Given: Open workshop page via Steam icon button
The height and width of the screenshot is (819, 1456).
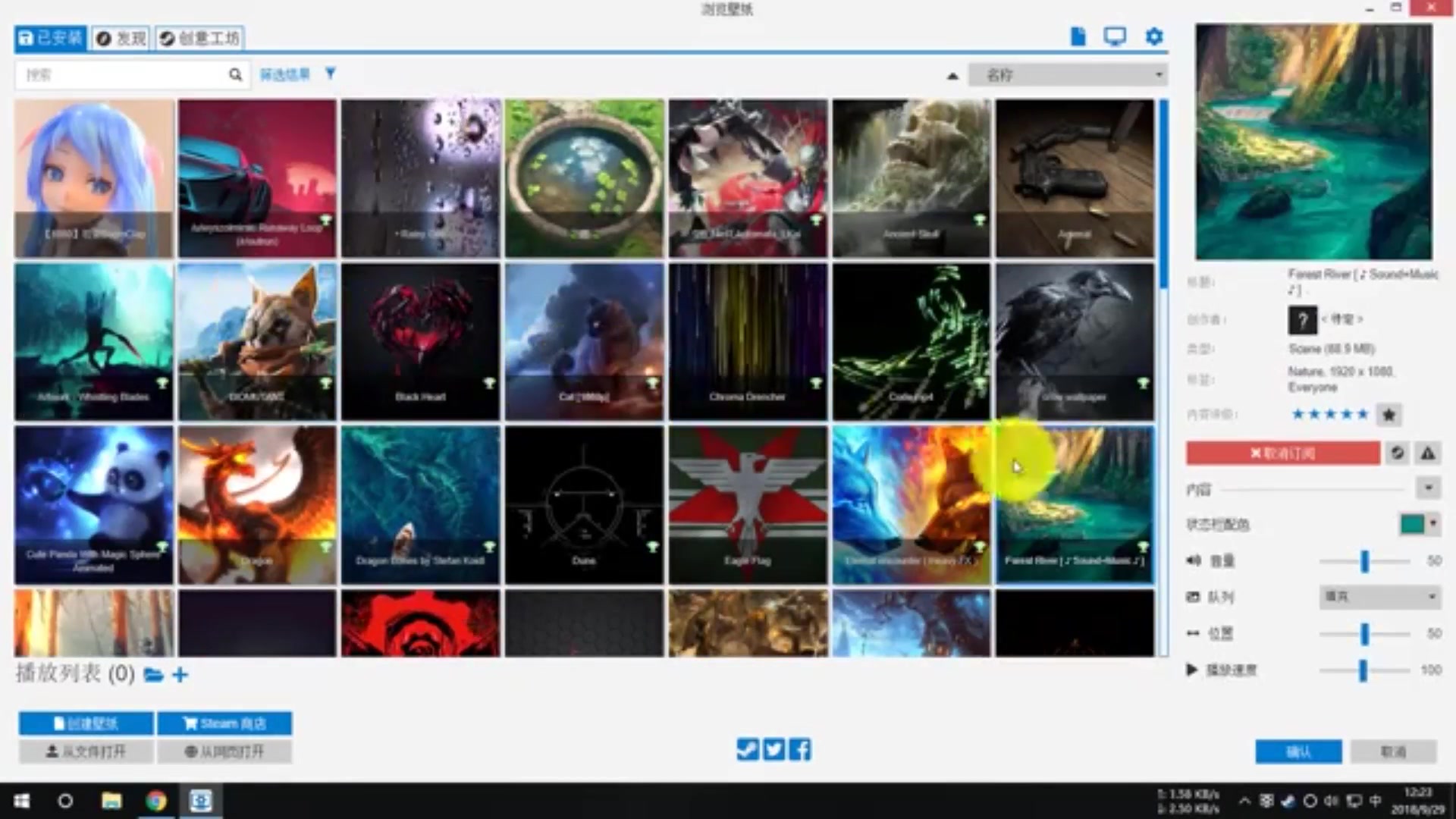Looking at the screenshot, I should 1397,453.
